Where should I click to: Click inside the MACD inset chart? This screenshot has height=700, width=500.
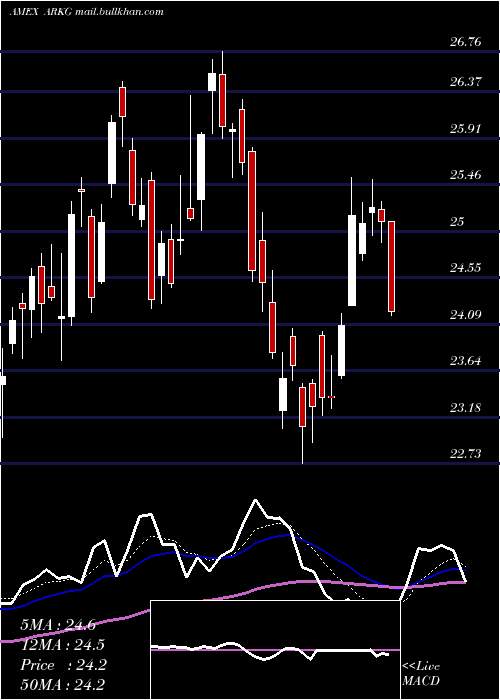pos(275,650)
